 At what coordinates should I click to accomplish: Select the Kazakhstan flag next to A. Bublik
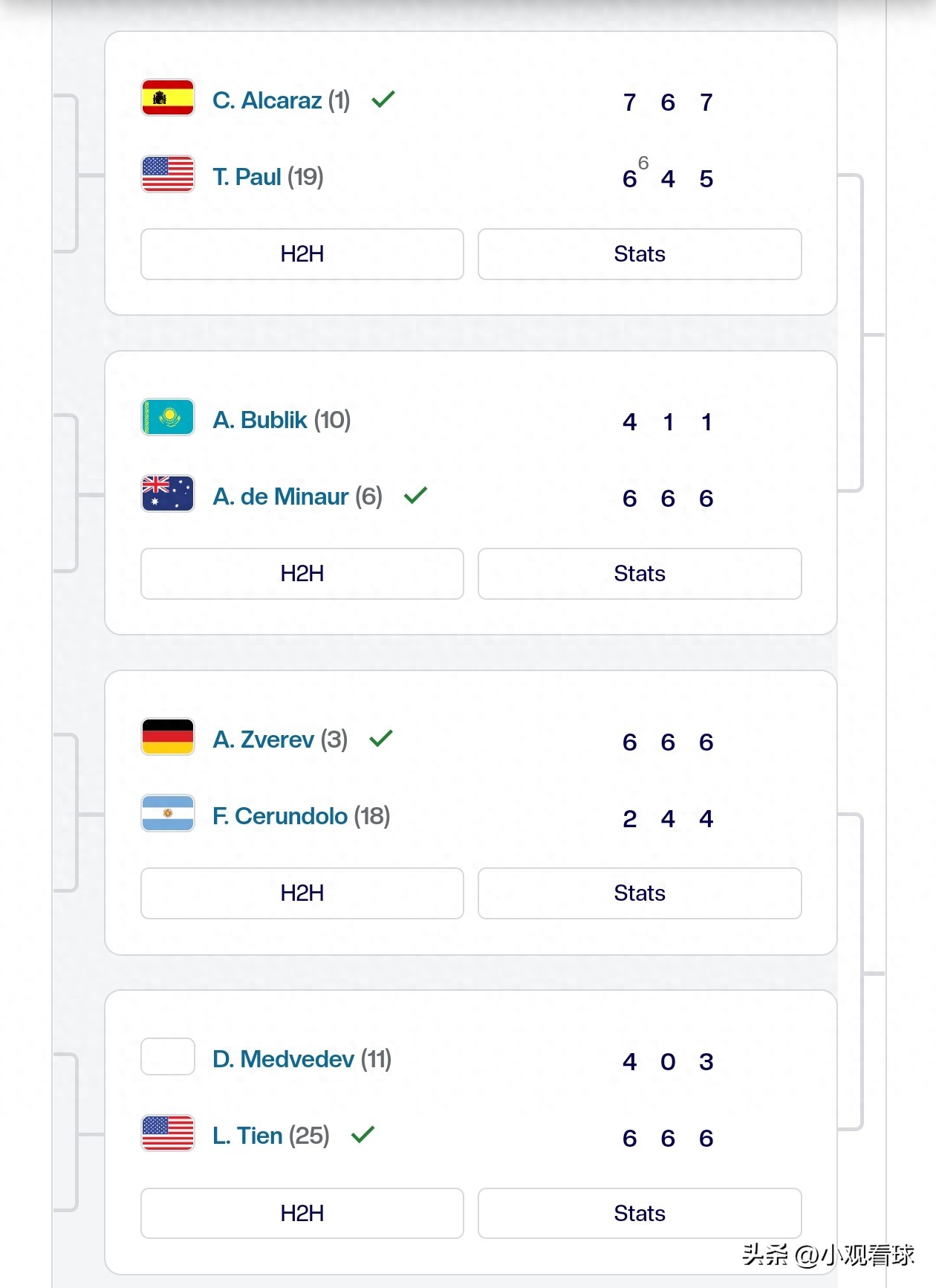(167, 417)
